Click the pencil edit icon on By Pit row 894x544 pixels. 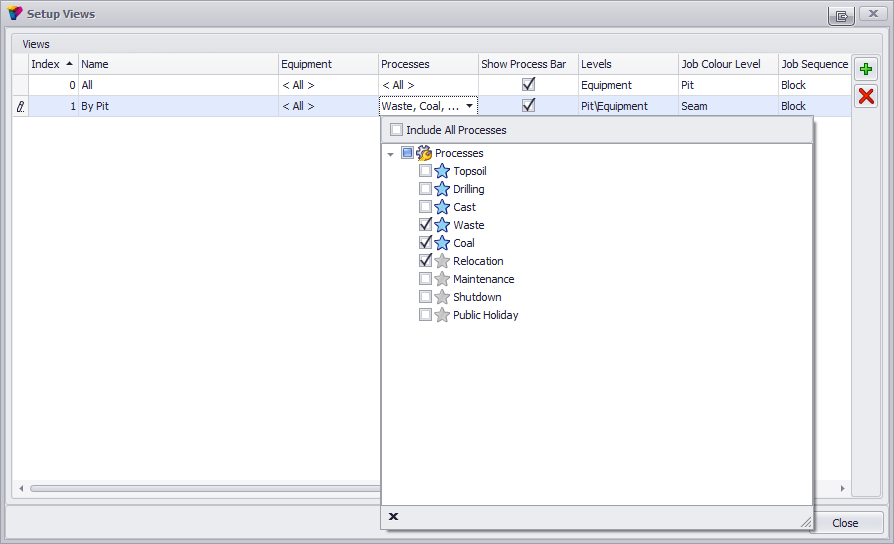click(21, 106)
